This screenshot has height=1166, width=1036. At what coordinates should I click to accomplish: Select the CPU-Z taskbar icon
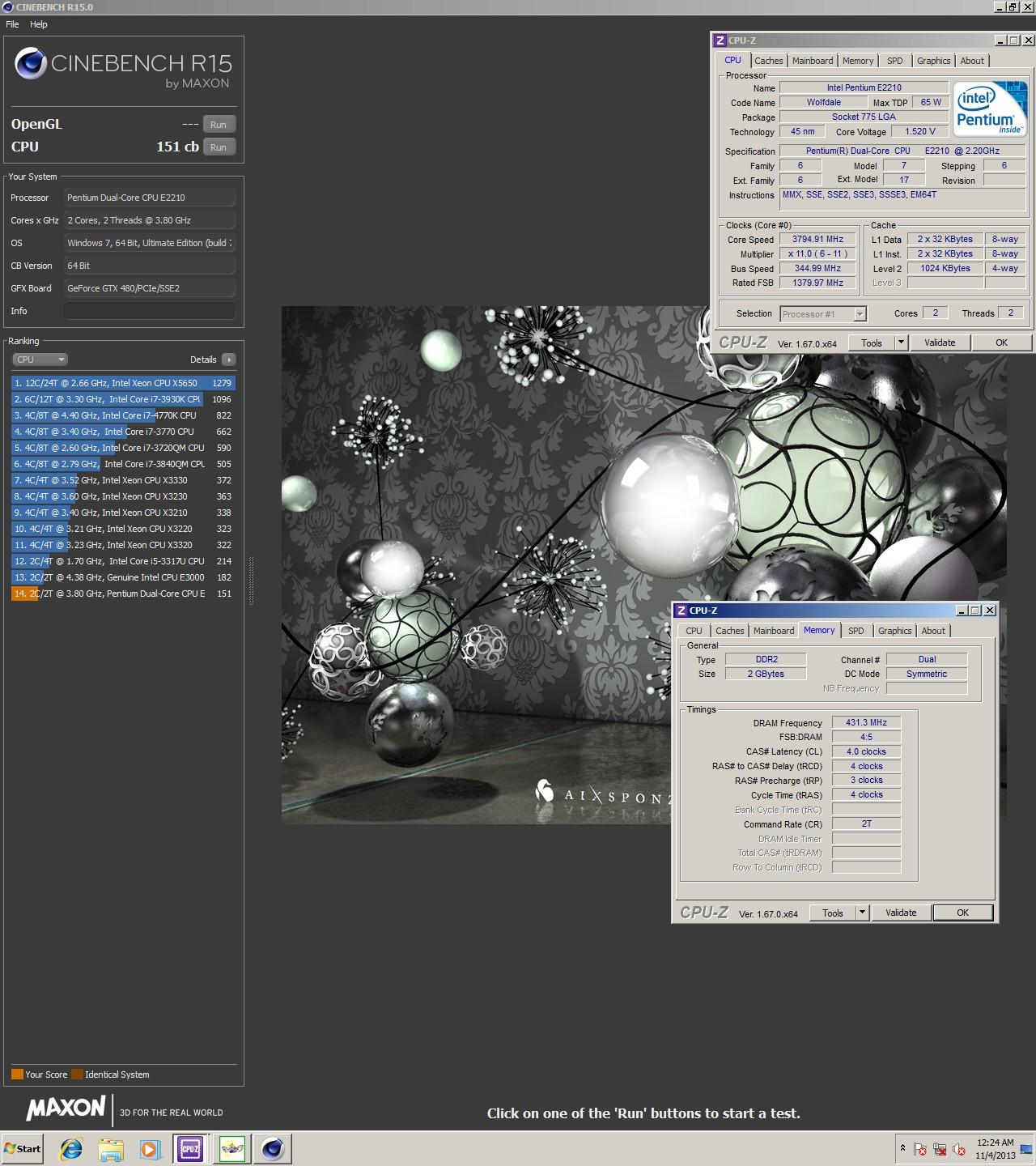[x=190, y=1148]
